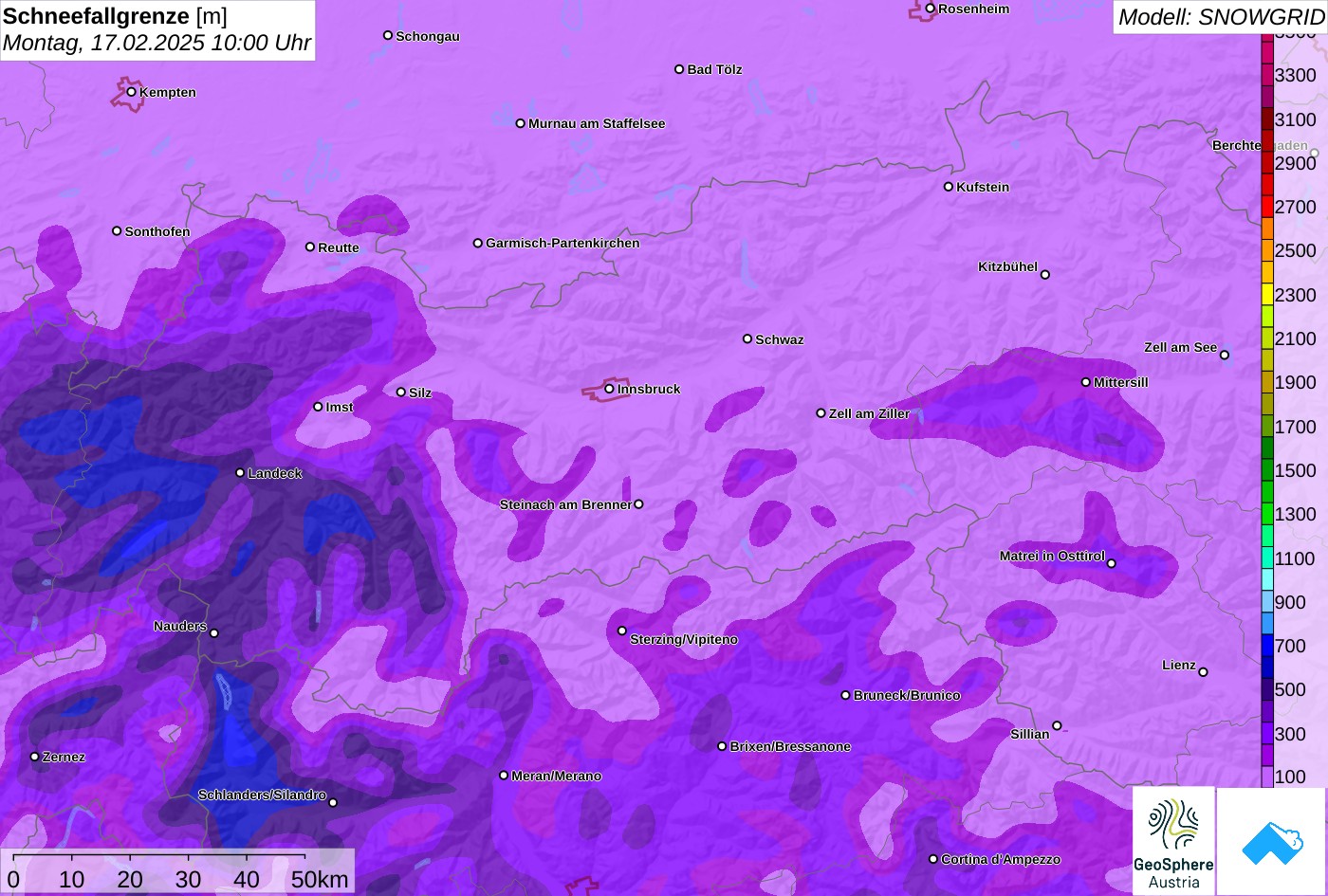The image size is (1328, 896).
Task: Click the Zernez marker dot
Action: tap(34, 757)
